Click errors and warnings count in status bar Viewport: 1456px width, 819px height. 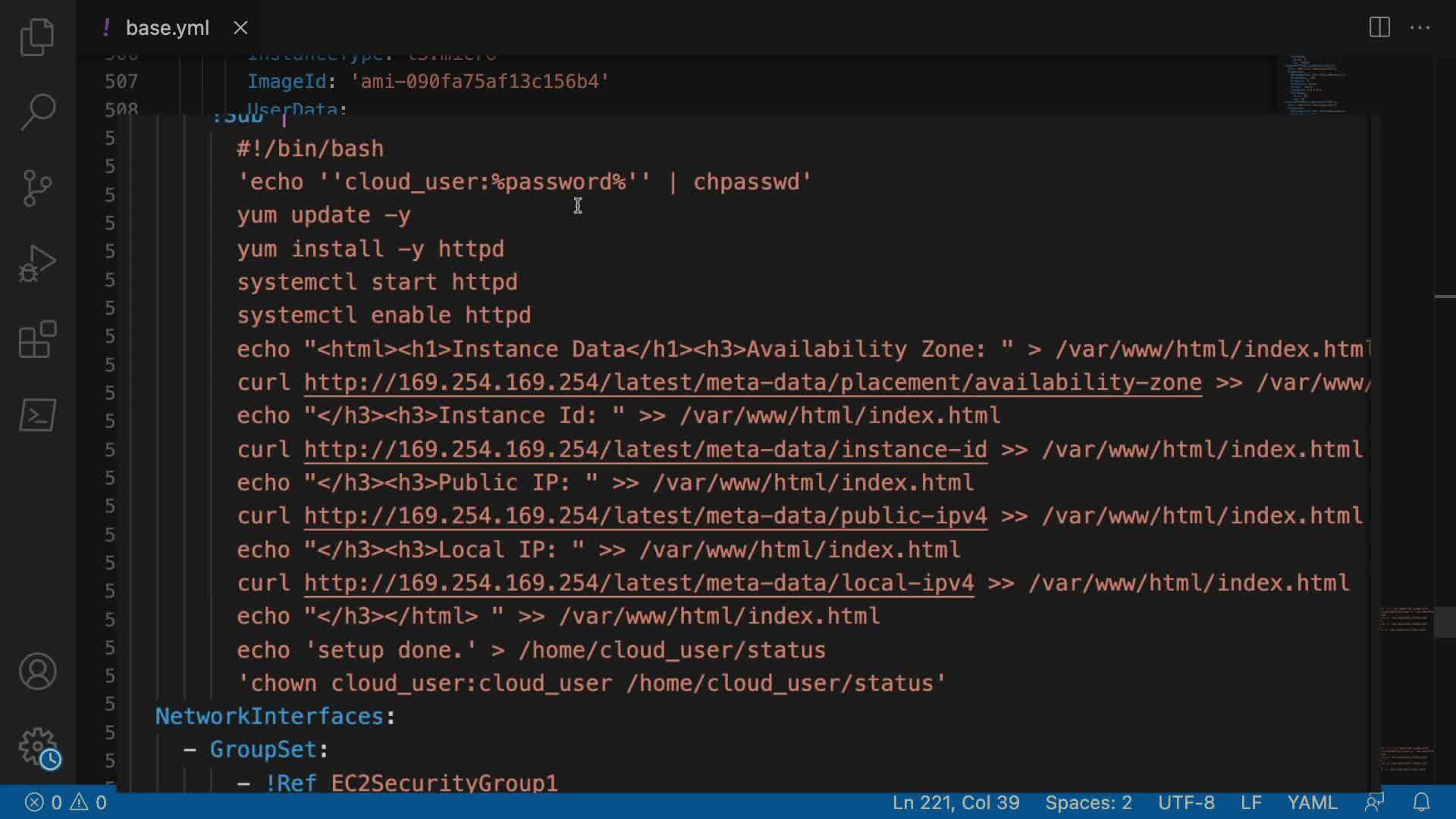66,802
